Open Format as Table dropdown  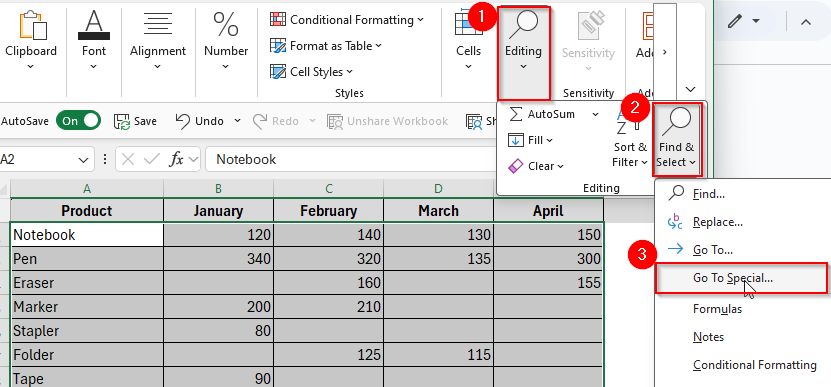point(326,46)
